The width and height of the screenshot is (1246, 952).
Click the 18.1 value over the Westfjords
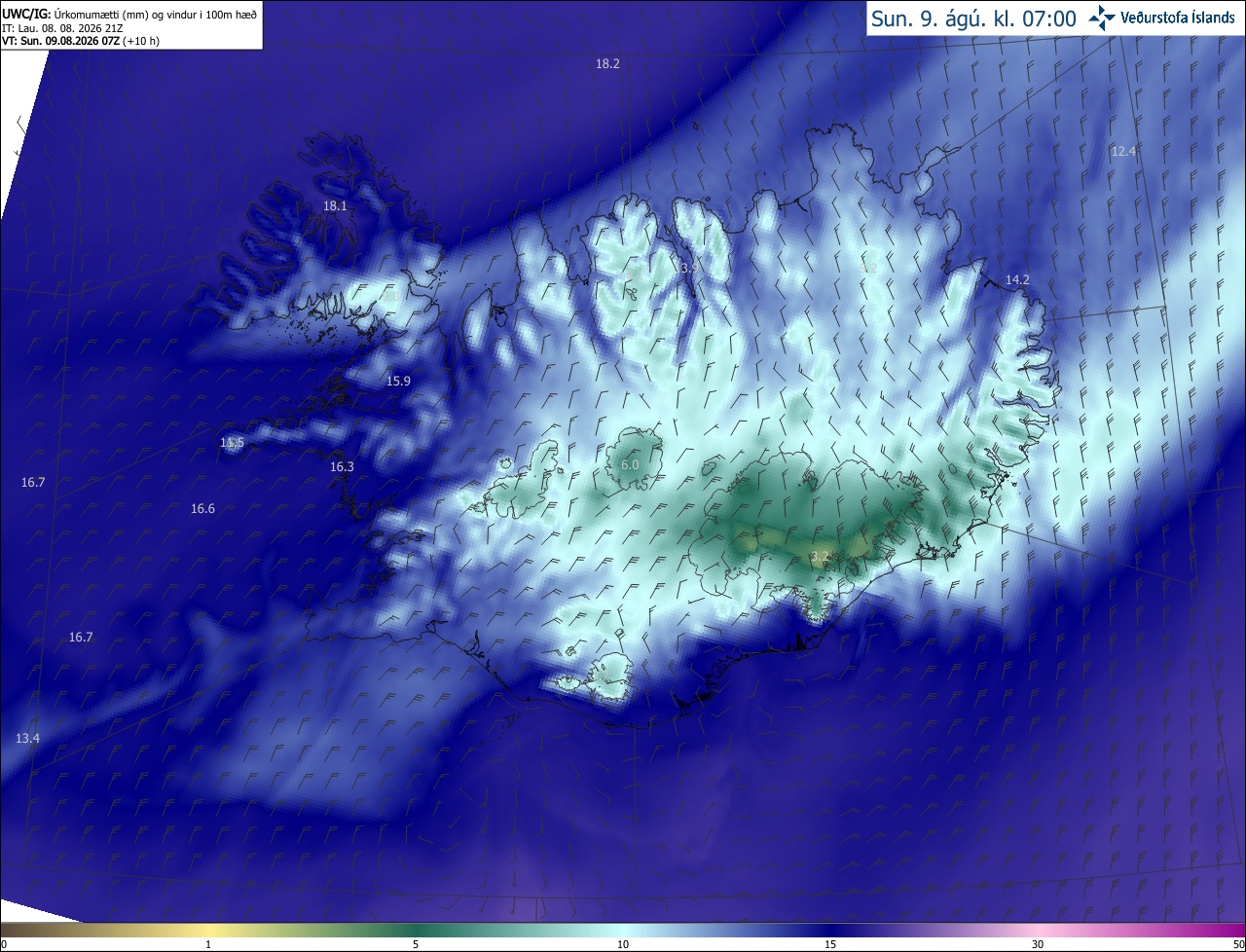point(335,205)
